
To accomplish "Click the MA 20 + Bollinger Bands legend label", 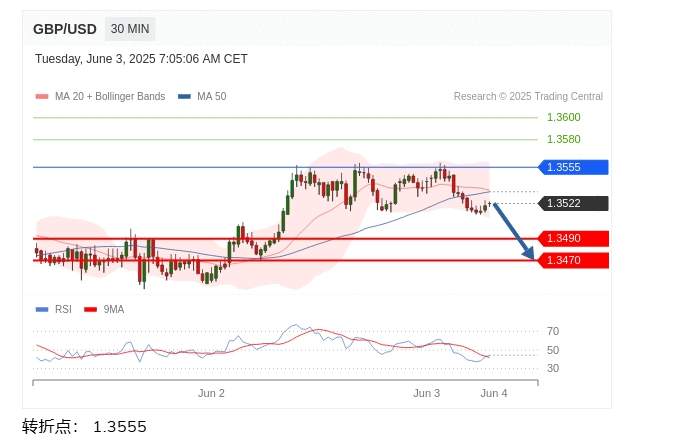I will point(110,96).
